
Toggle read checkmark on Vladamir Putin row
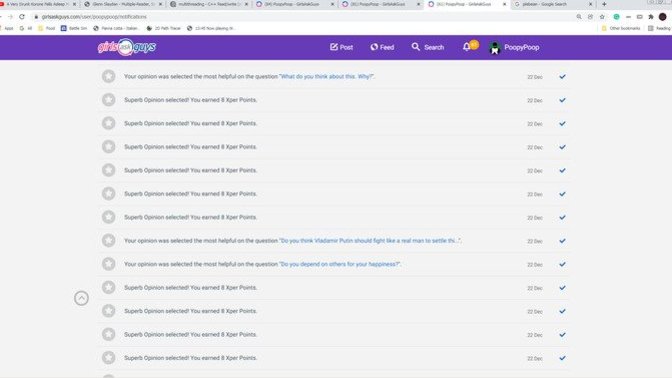click(562, 241)
